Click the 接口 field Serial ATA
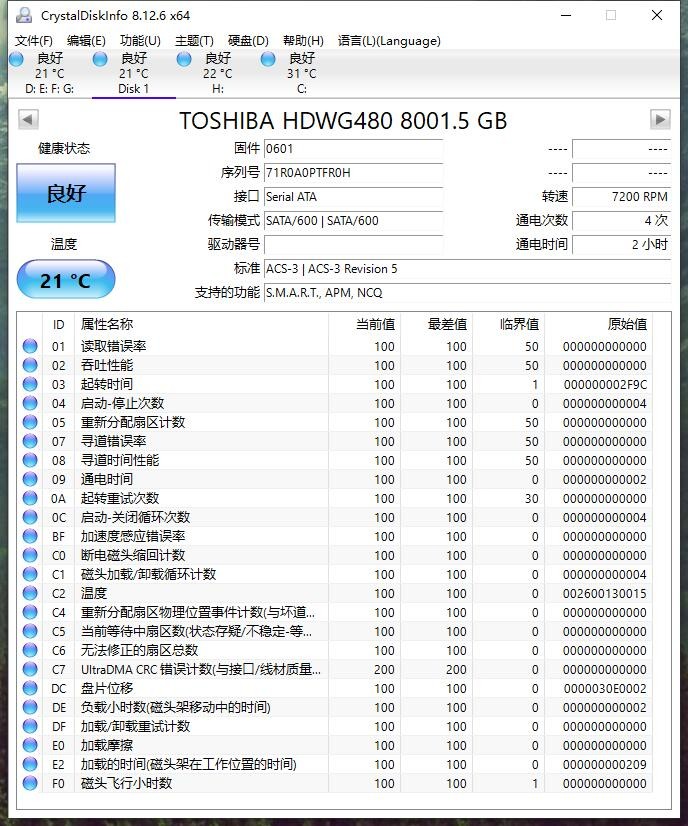 [353, 196]
